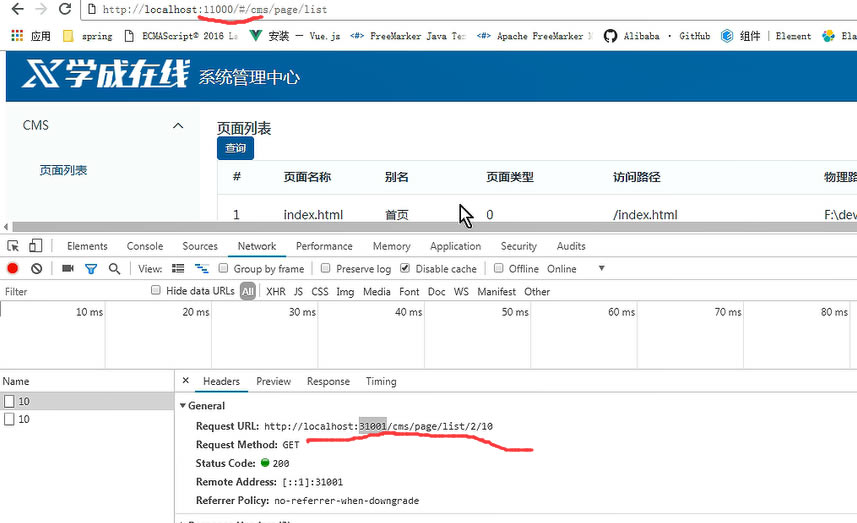The height and width of the screenshot is (523, 857).
Task: Click the 学成在线 logo in header
Action: pyautogui.click(x=105, y=74)
